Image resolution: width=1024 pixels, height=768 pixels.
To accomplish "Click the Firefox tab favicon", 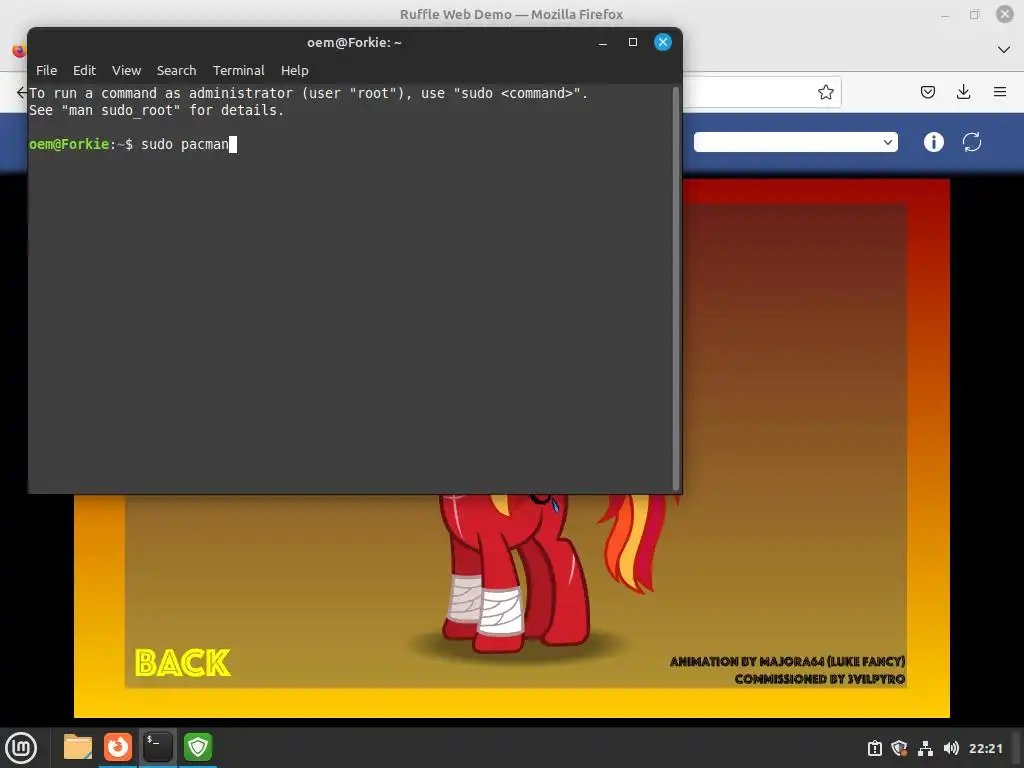I will [18, 50].
